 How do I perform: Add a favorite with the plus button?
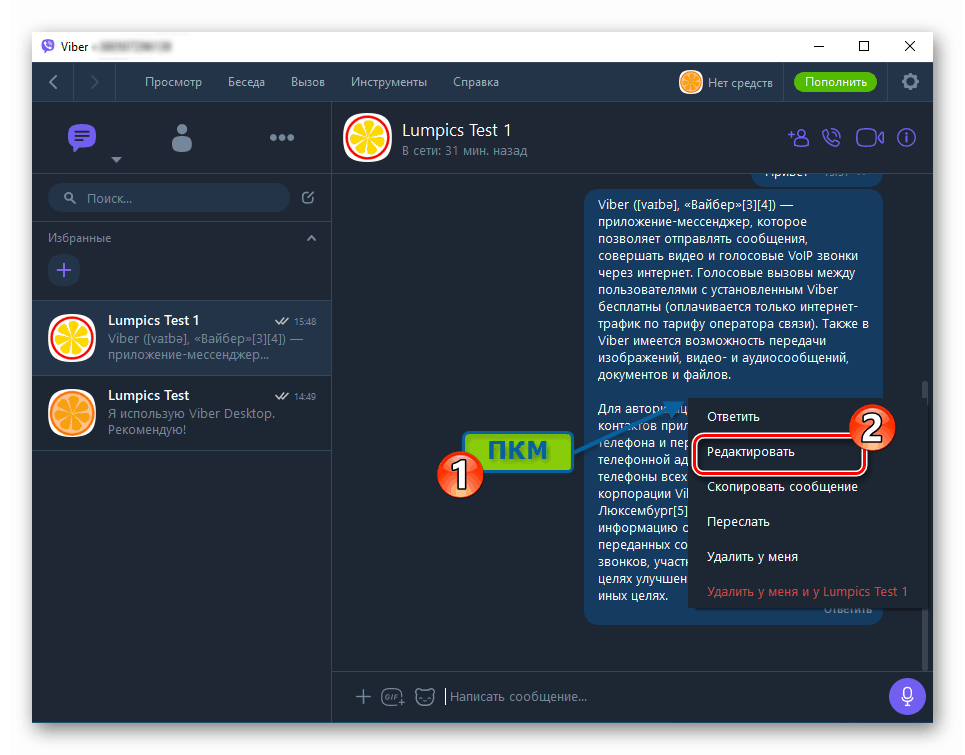64,270
